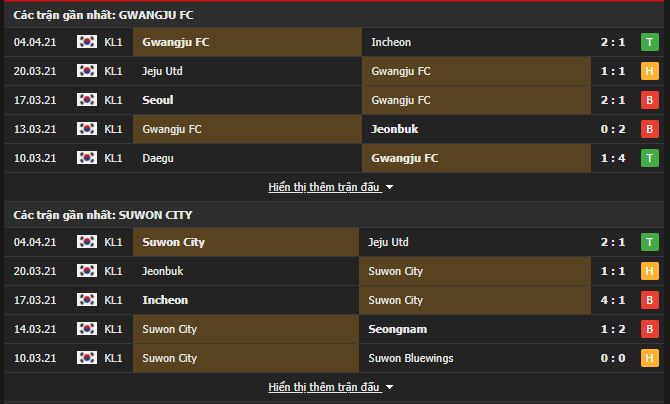Screen dimensions: 670x404
Task: Click dropdown arrow beside first Hiển thị thêm trận đấu
Action: click(x=389, y=187)
